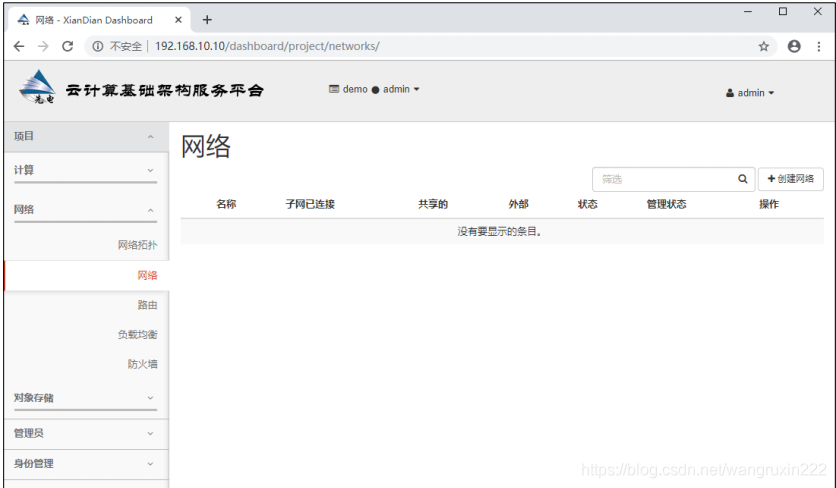Minimize the browser window
Screen dimensions: 836x488
748,11
